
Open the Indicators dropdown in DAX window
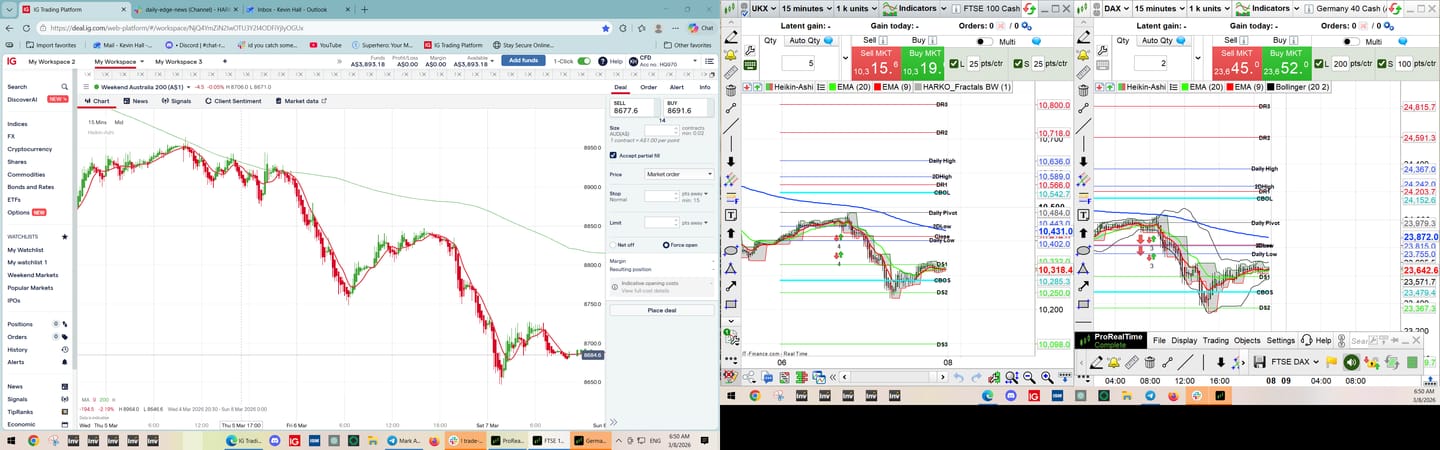(x=1267, y=9)
